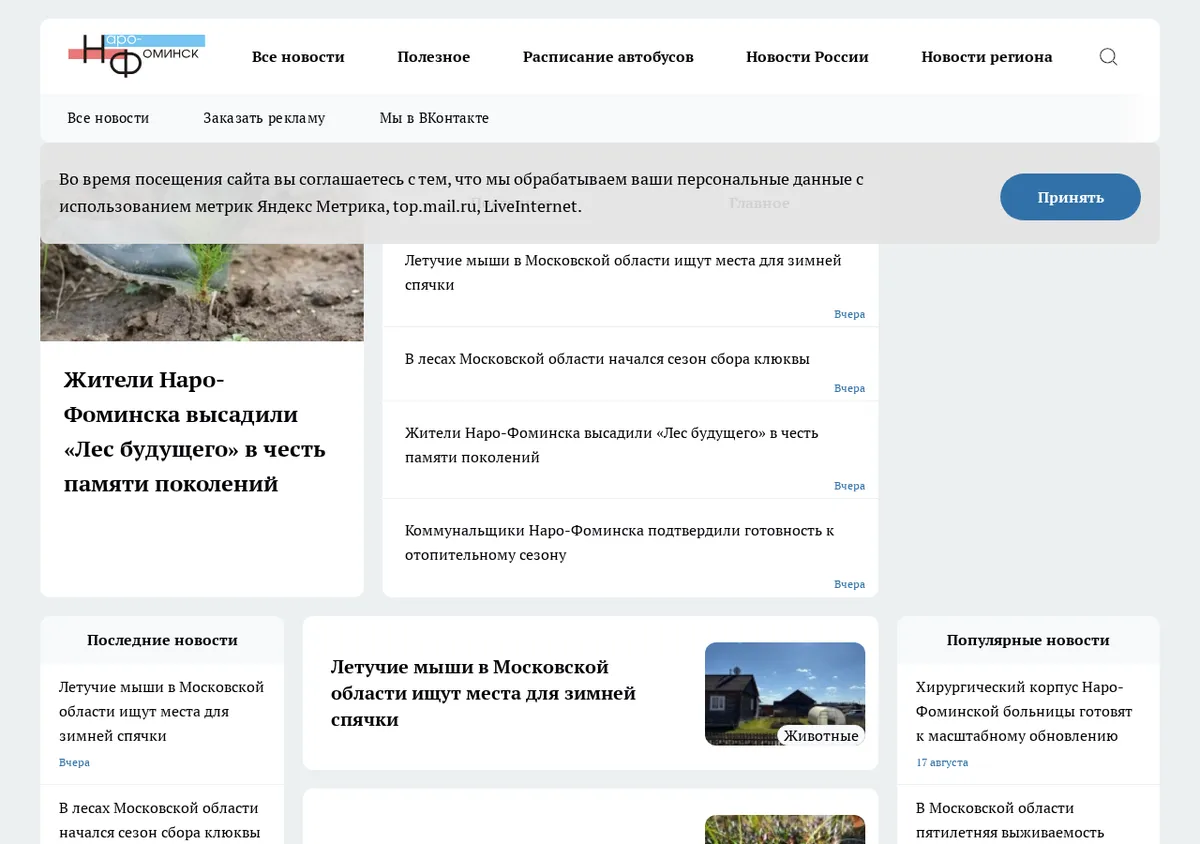
Task: Accept cookies with Принять button
Action: 1070,197
